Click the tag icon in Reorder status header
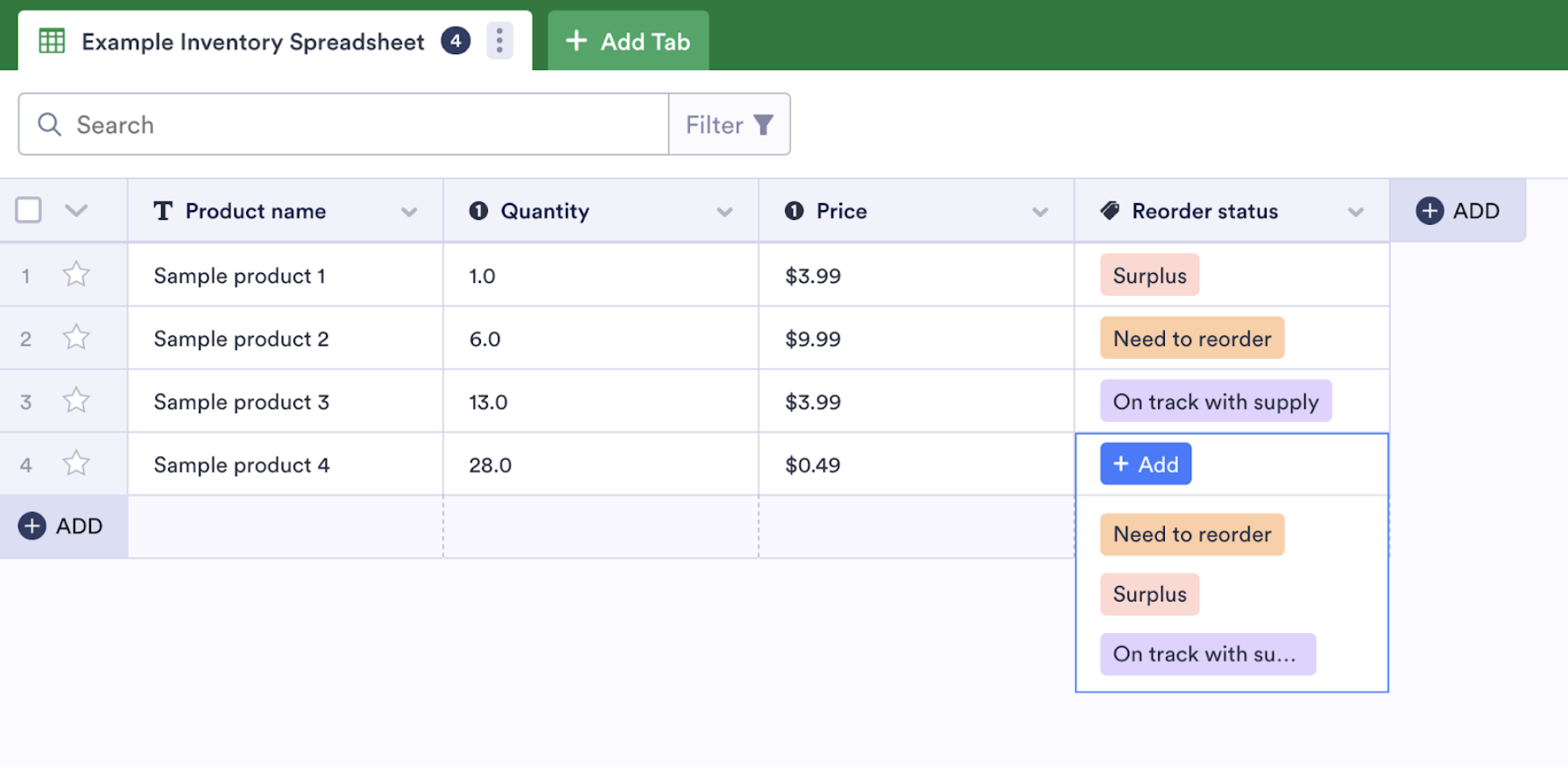Viewport: 1568px width, 767px height. (x=1110, y=211)
